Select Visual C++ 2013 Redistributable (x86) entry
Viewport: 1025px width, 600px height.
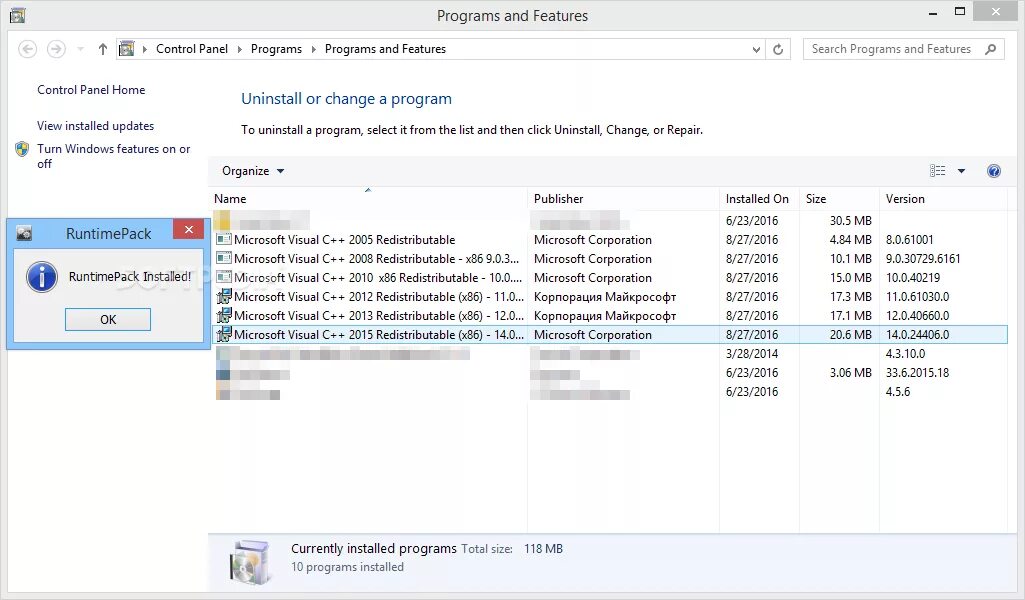(x=609, y=316)
